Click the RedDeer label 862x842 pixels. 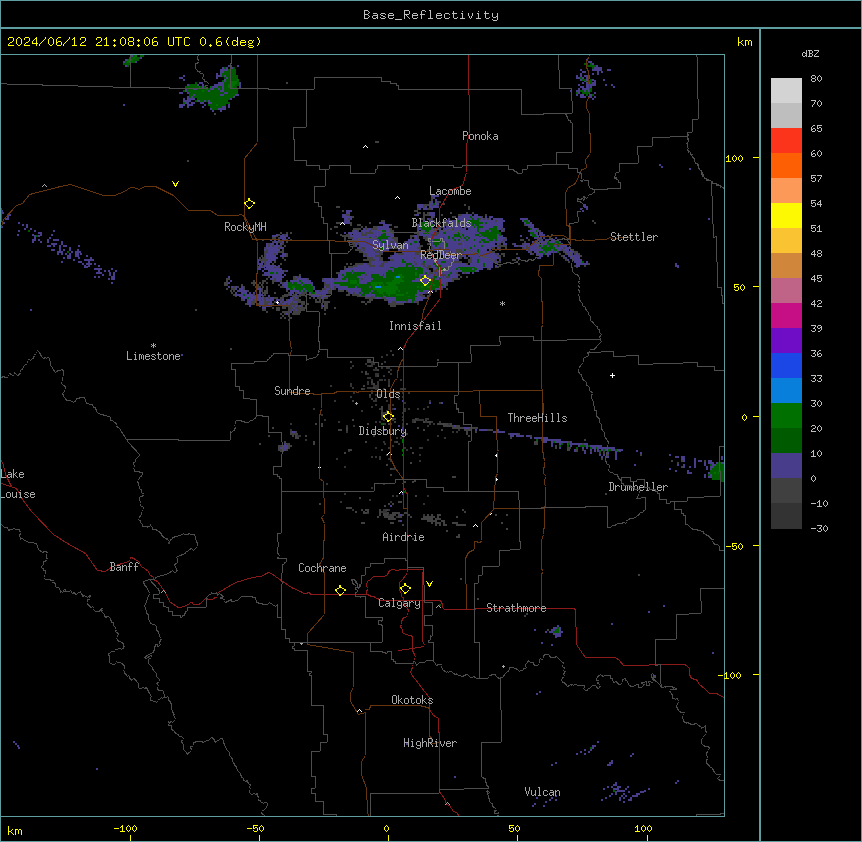pos(441,255)
